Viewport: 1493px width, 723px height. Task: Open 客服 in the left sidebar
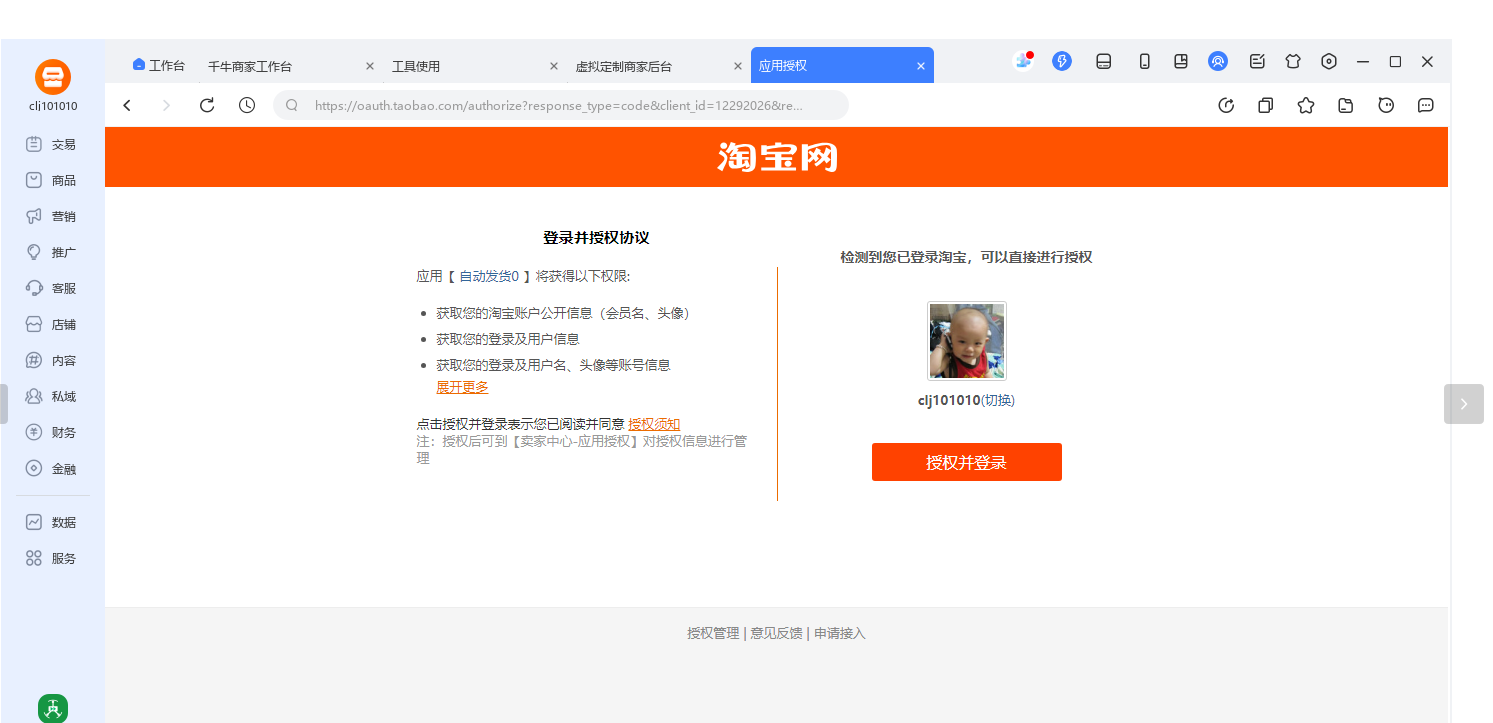click(52, 288)
